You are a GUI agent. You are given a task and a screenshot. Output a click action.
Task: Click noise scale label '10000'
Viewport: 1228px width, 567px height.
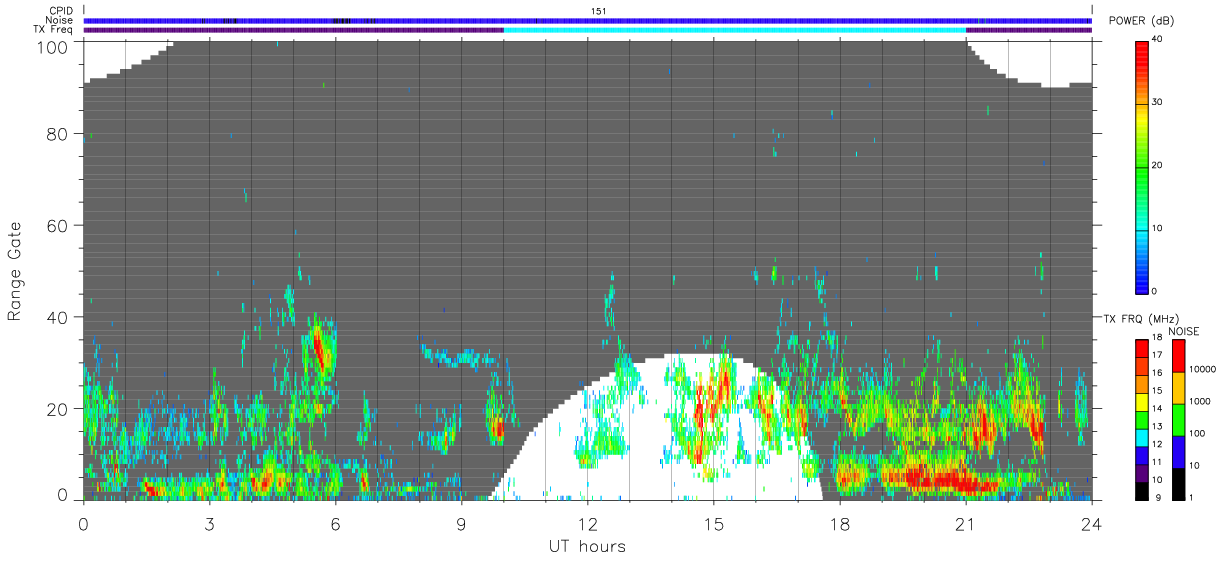[1200, 369]
